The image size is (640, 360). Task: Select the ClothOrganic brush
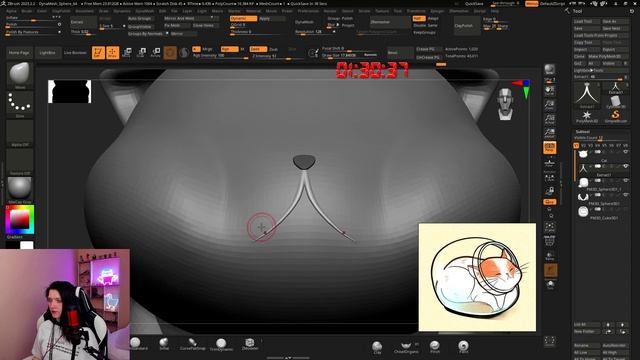[406, 347]
